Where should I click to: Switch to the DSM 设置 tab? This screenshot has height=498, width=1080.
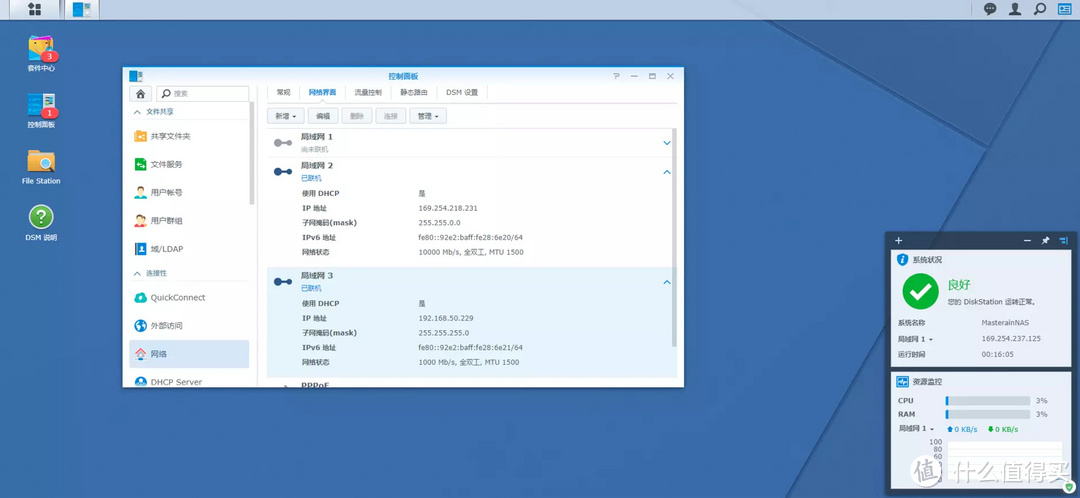[x=462, y=92]
